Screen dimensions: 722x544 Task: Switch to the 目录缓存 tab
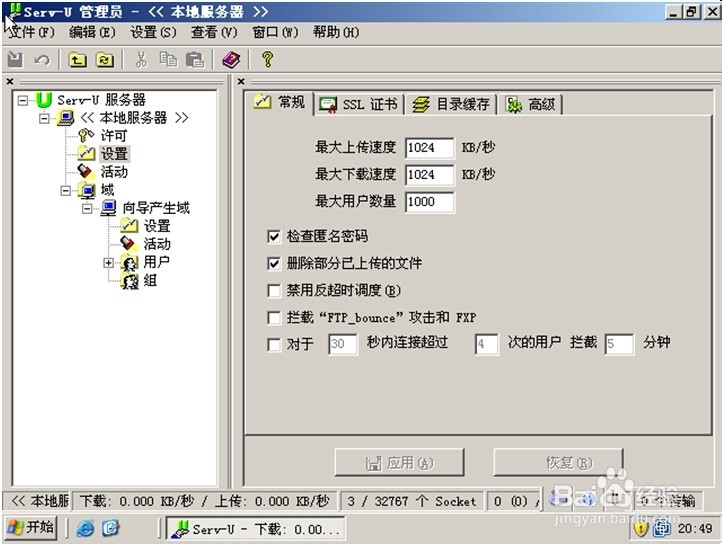pos(451,105)
